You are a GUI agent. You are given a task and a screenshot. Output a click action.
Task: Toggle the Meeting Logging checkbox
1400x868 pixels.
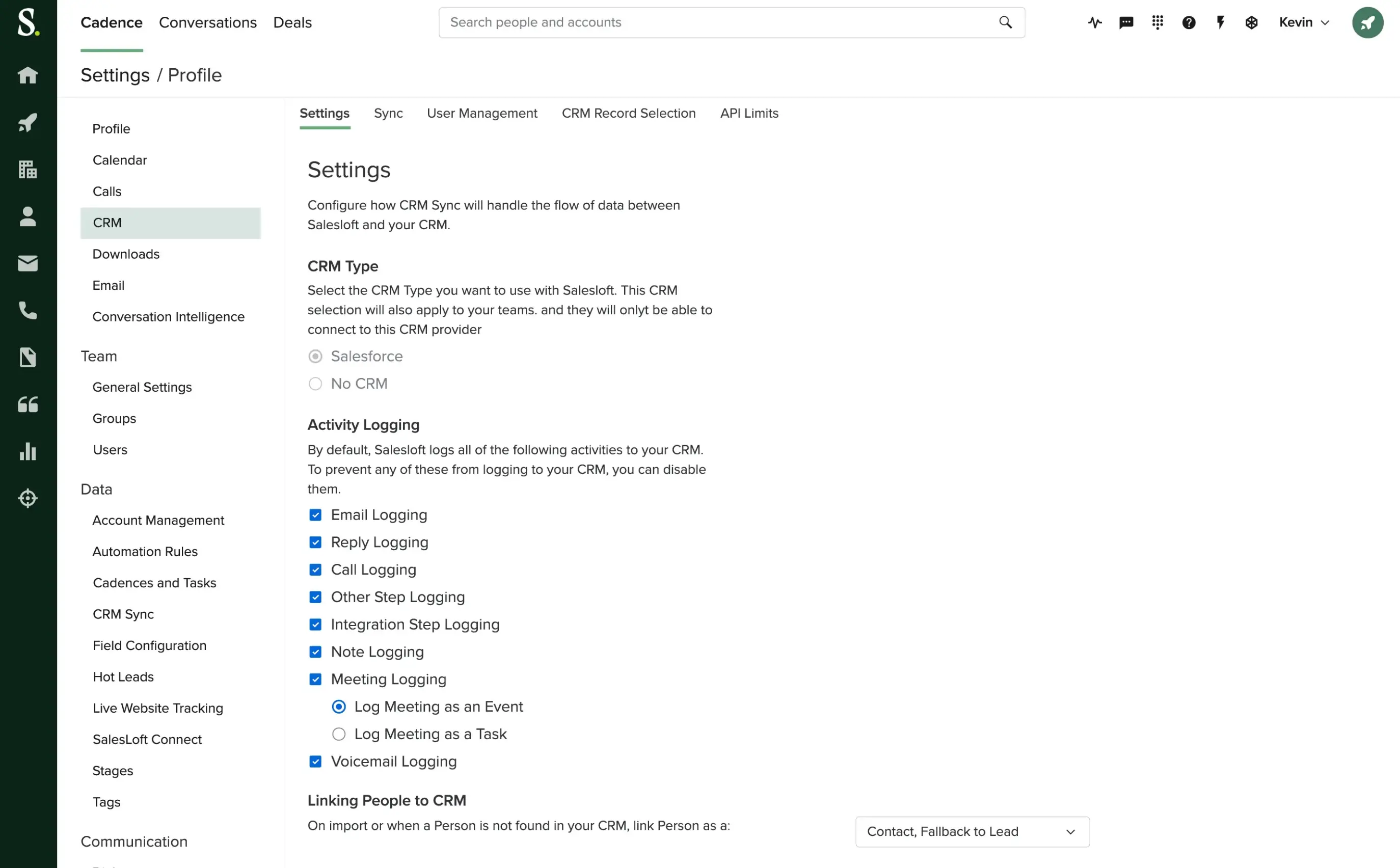pyautogui.click(x=315, y=679)
